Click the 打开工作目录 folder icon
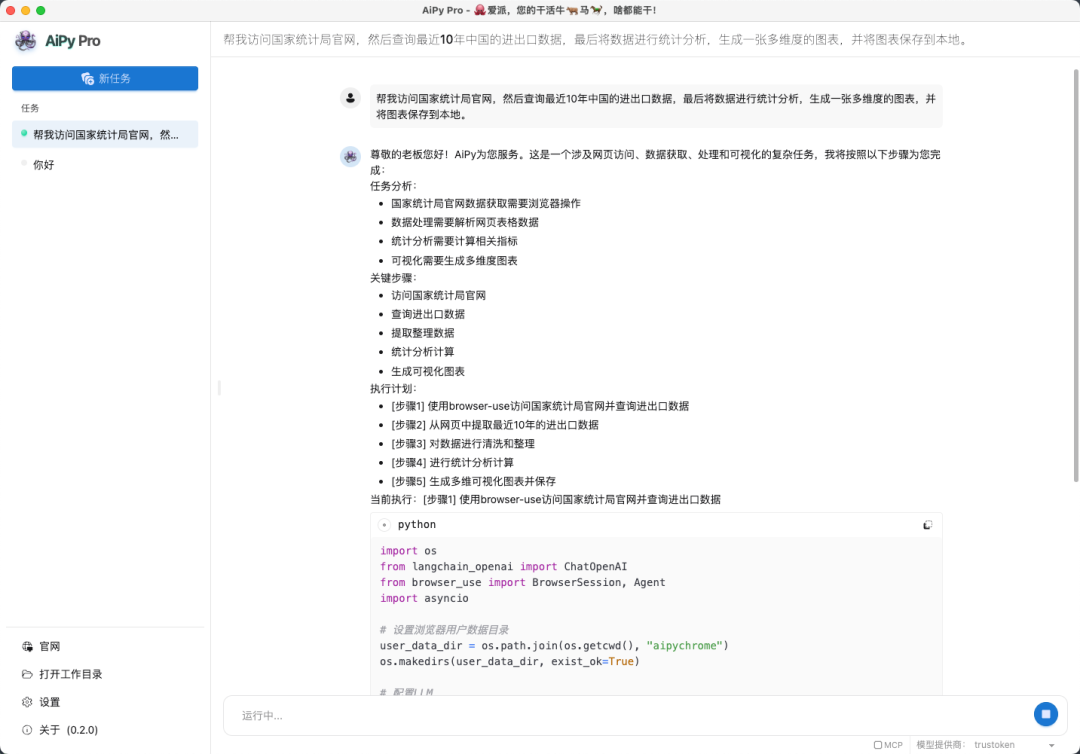Image resolution: width=1080 pixels, height=754 pixels. pyautogui.click(x=27, y=674)
